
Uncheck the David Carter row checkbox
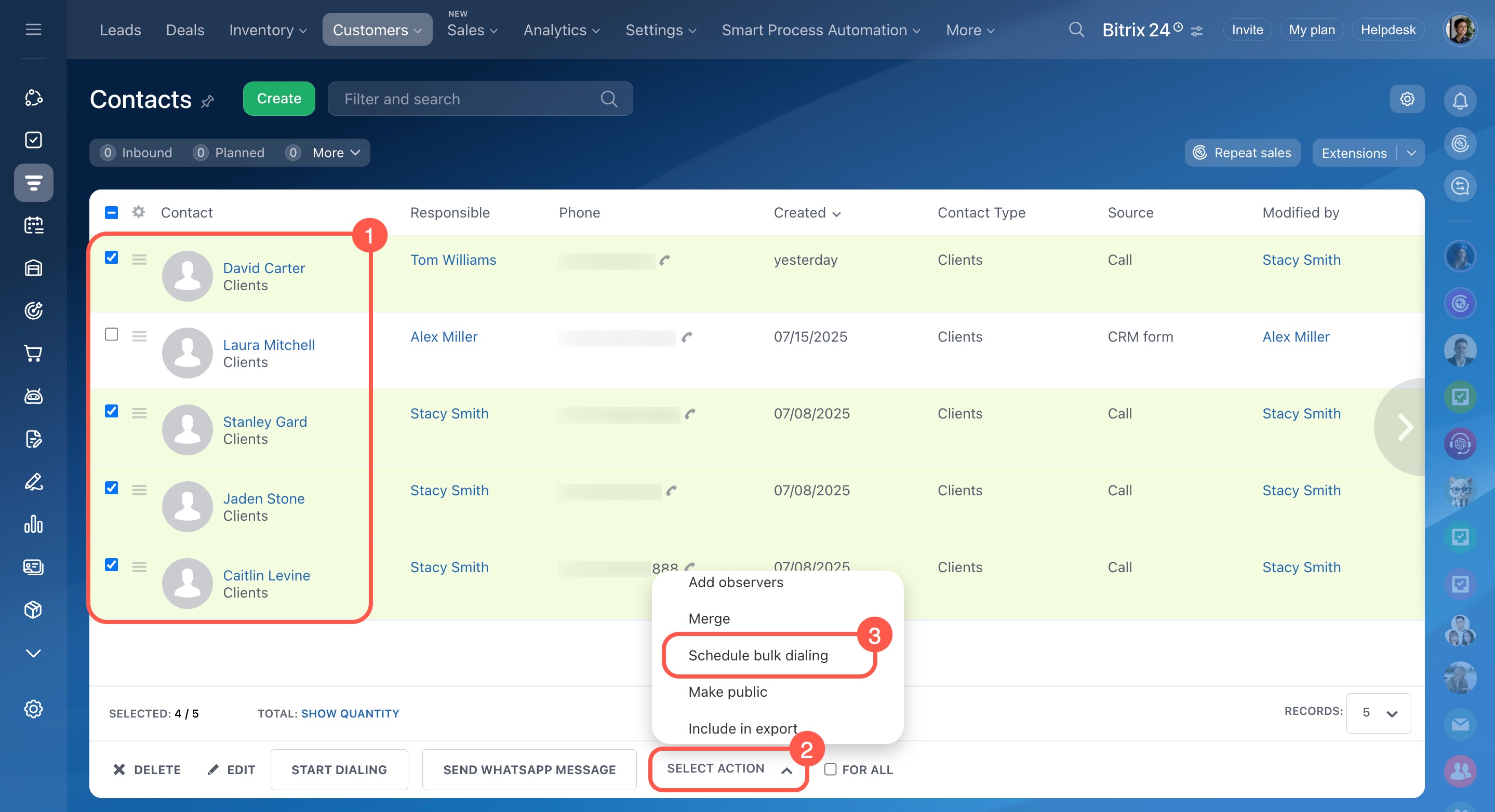click(112, 258)
